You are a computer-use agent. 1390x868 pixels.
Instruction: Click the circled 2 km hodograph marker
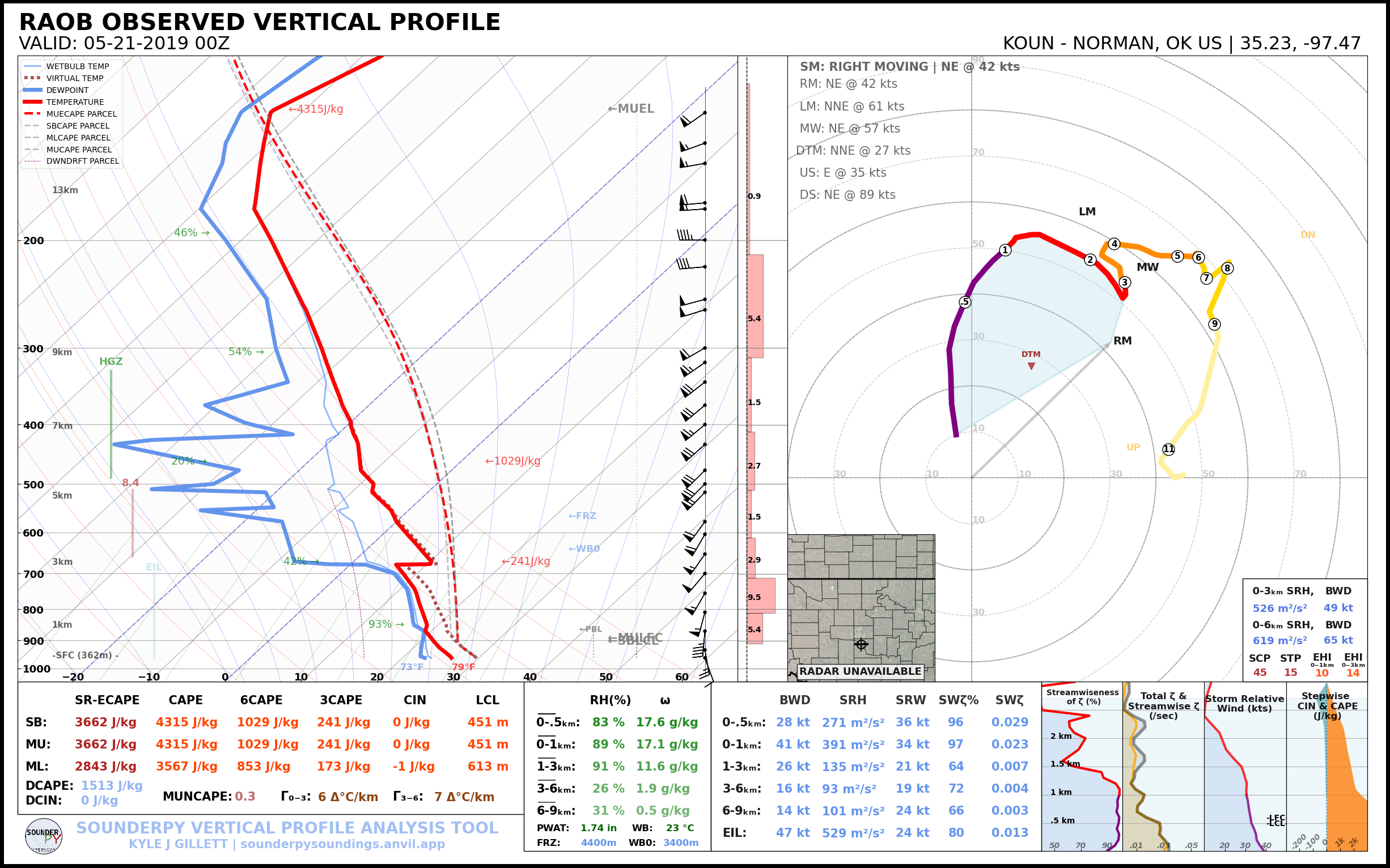click(1090, 259)
